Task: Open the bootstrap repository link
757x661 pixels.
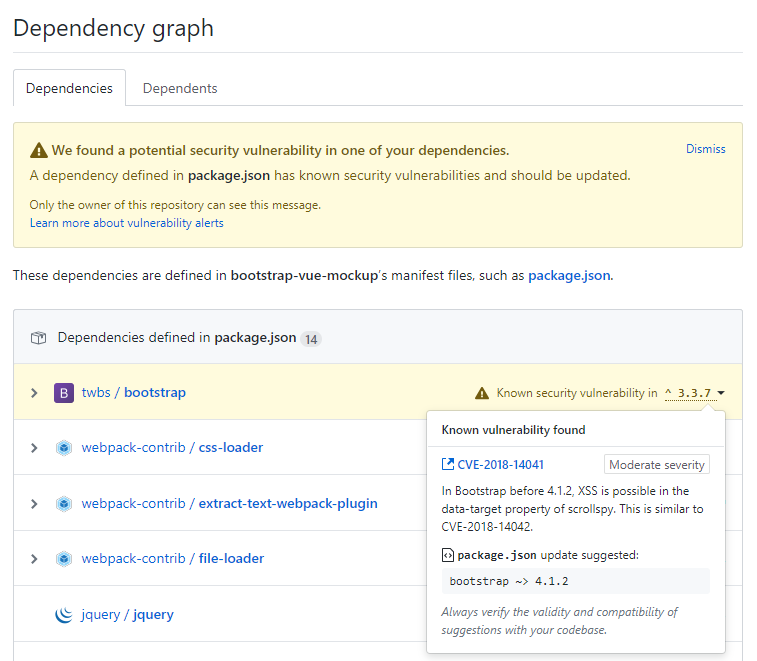Action: pyautogui.click(x=155, y=392)
